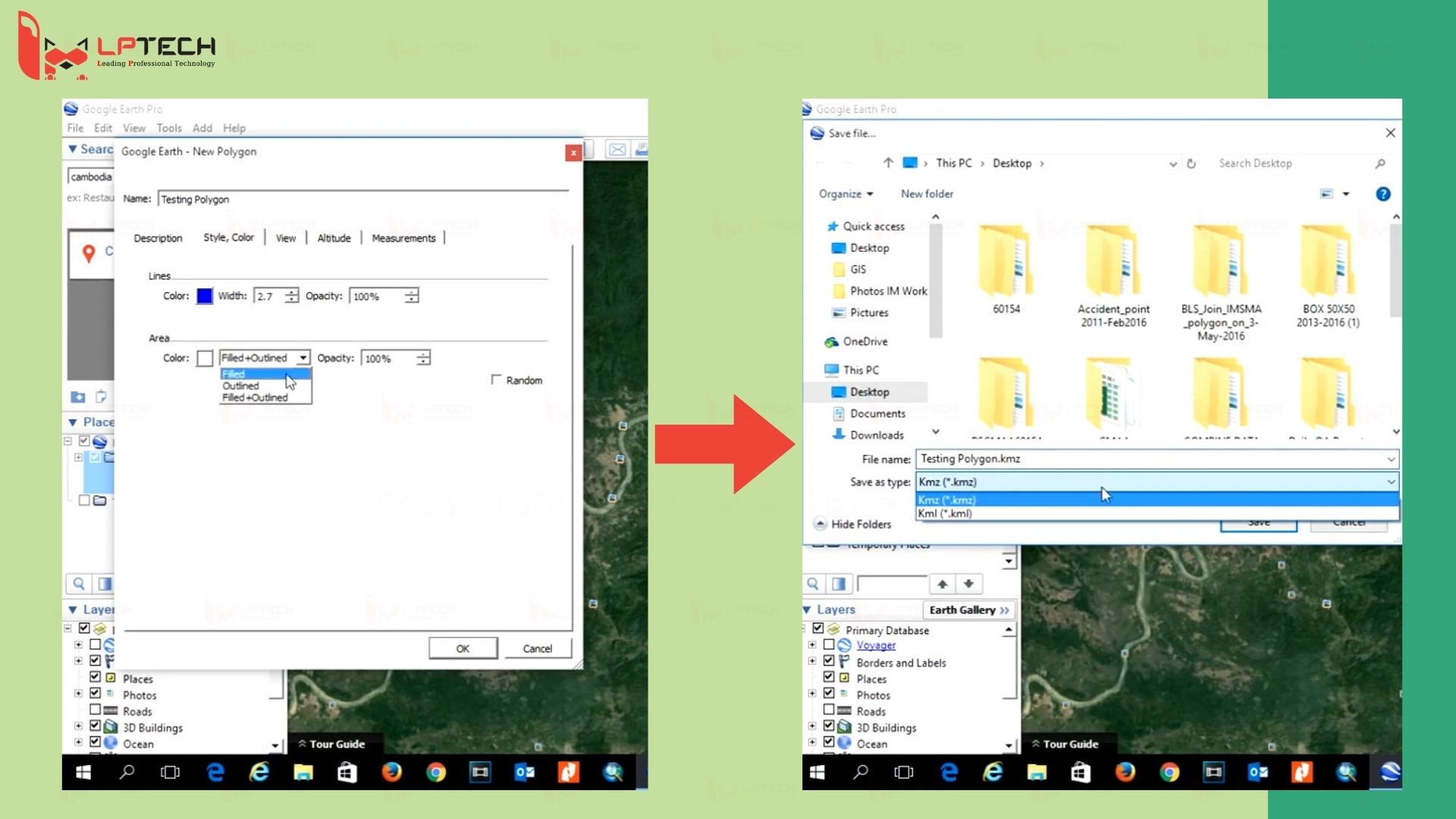Image resolution: width=1456 pixels, height=819 pixels.
Task: Open the Area color swatch (white)
Action: pos(204,358)
